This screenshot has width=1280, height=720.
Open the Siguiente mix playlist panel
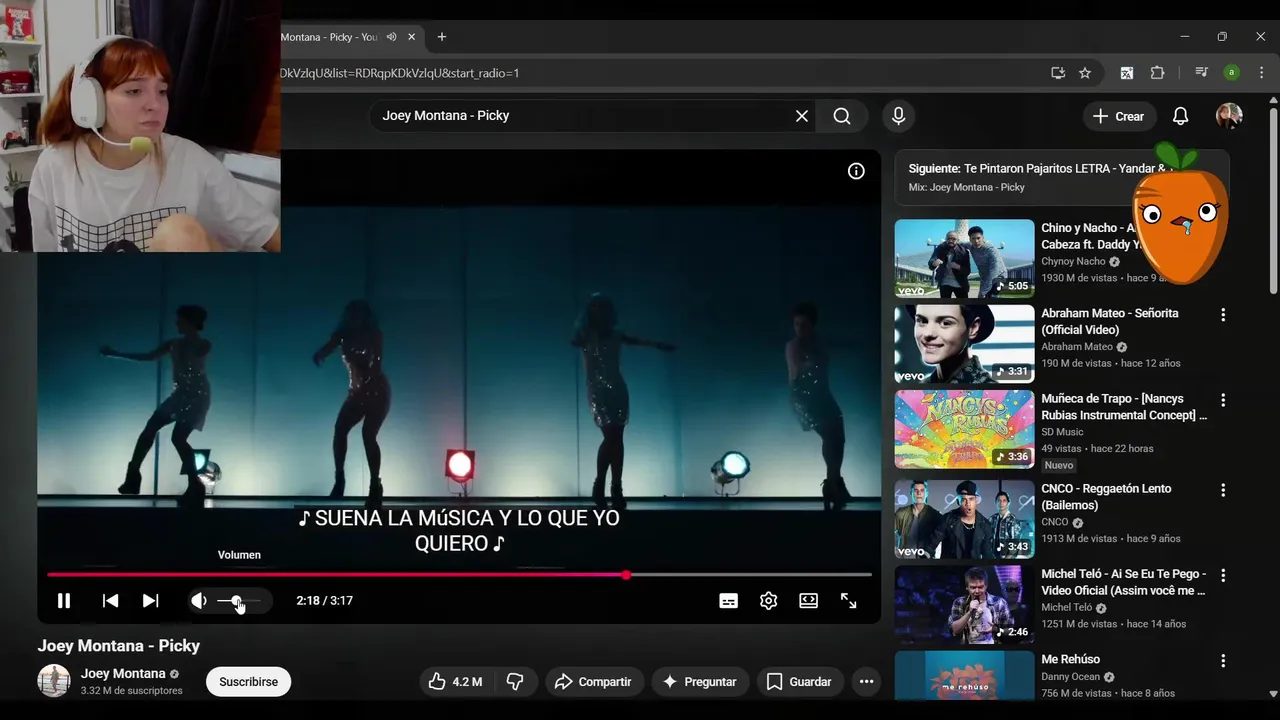[1062, 178]
